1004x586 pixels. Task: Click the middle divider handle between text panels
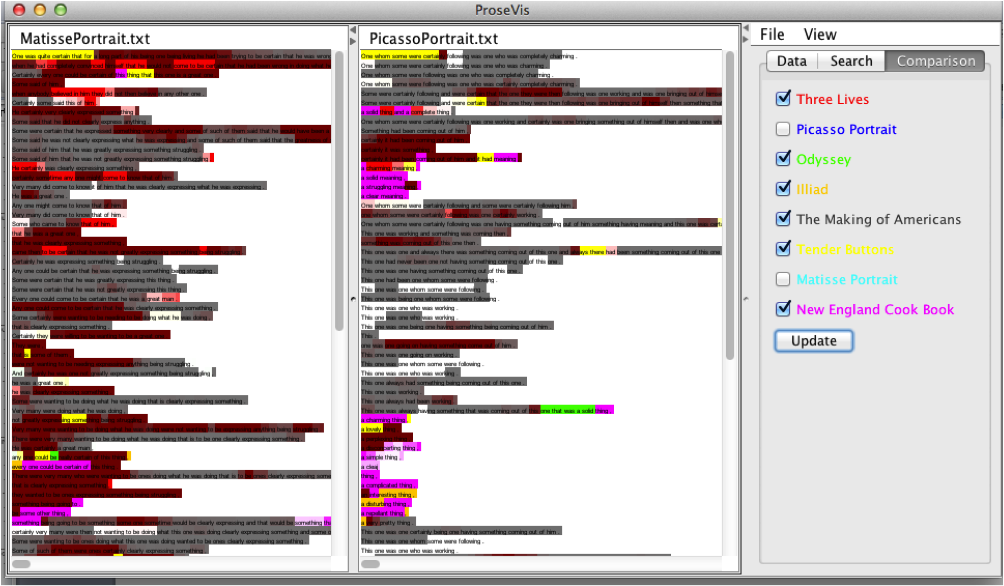[x=353, y=298]
